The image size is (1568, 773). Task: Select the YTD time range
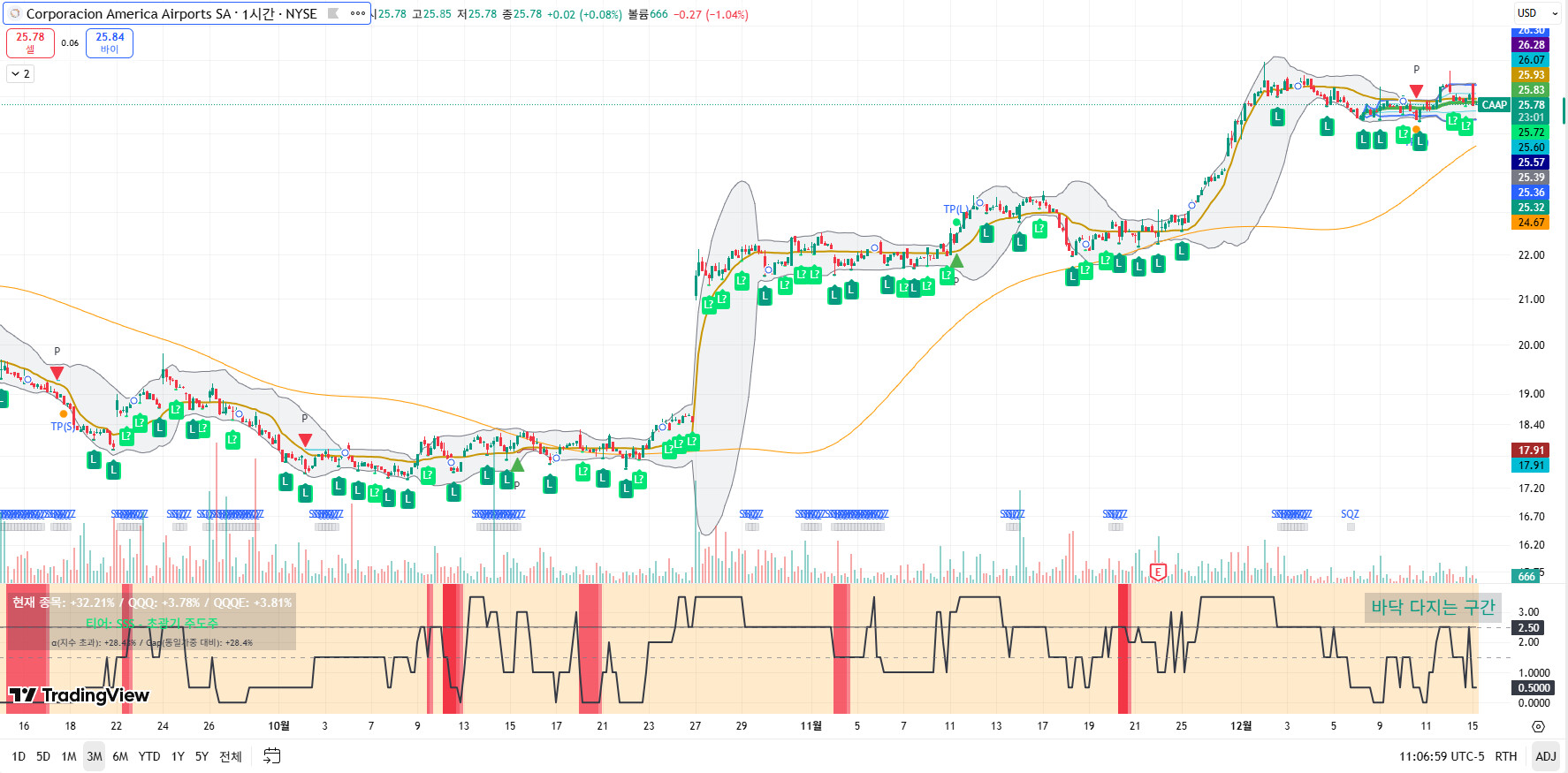(x=149, y=756)
